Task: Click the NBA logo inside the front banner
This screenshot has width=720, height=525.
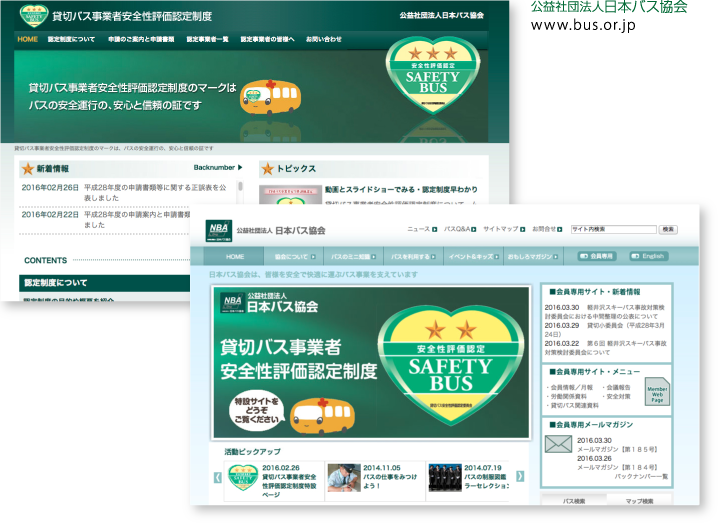Action: pos(232,303)
